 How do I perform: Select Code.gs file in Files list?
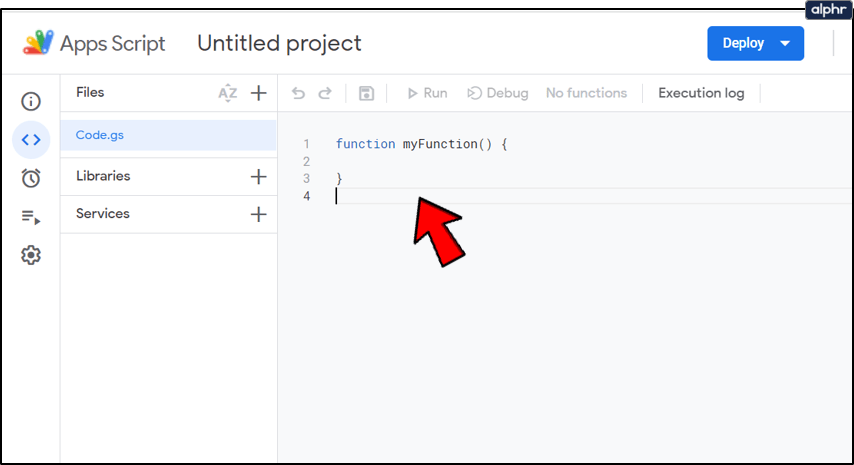coord(100,135)
